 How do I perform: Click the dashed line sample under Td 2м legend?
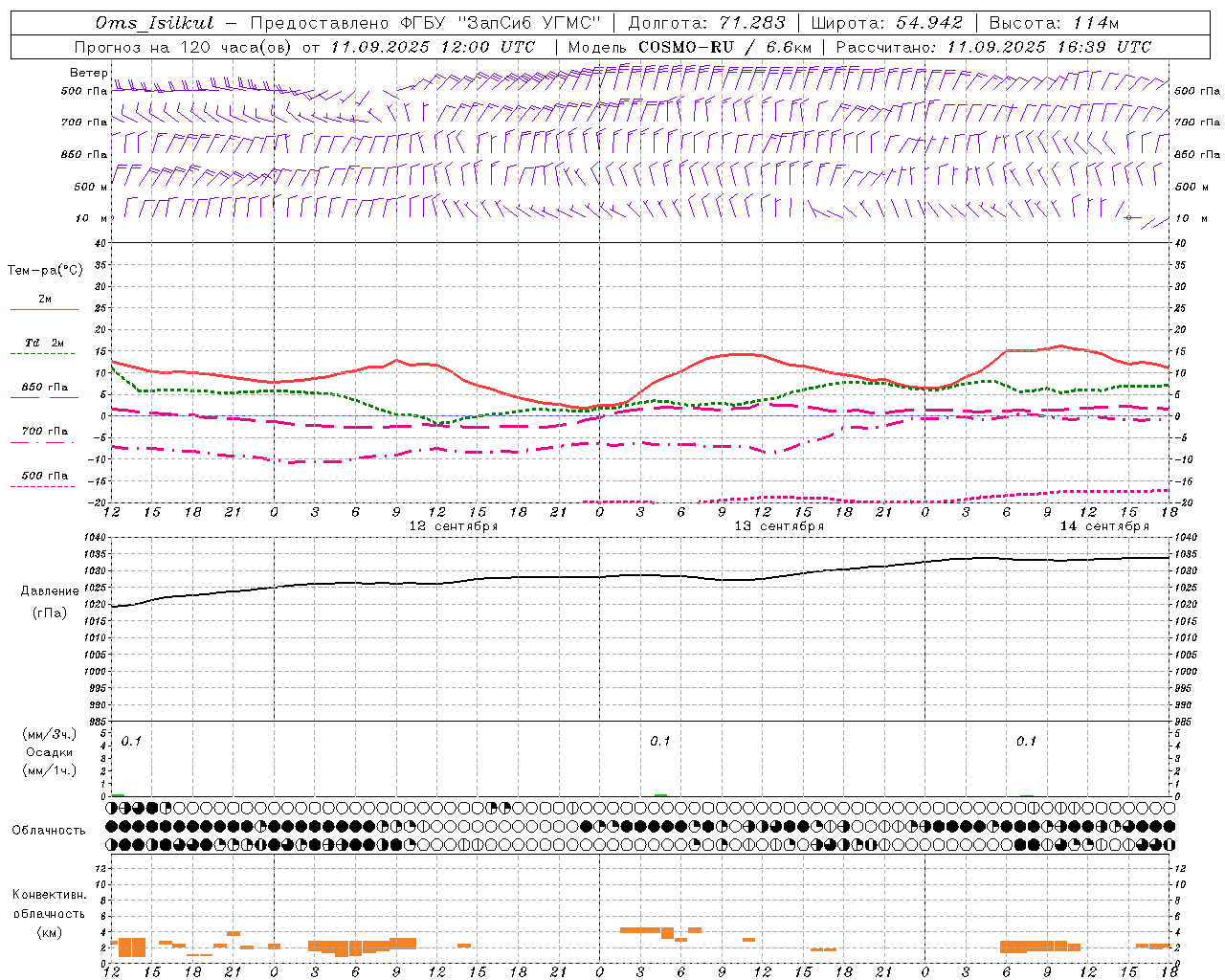pyautogui.click(x=42, y=354)
